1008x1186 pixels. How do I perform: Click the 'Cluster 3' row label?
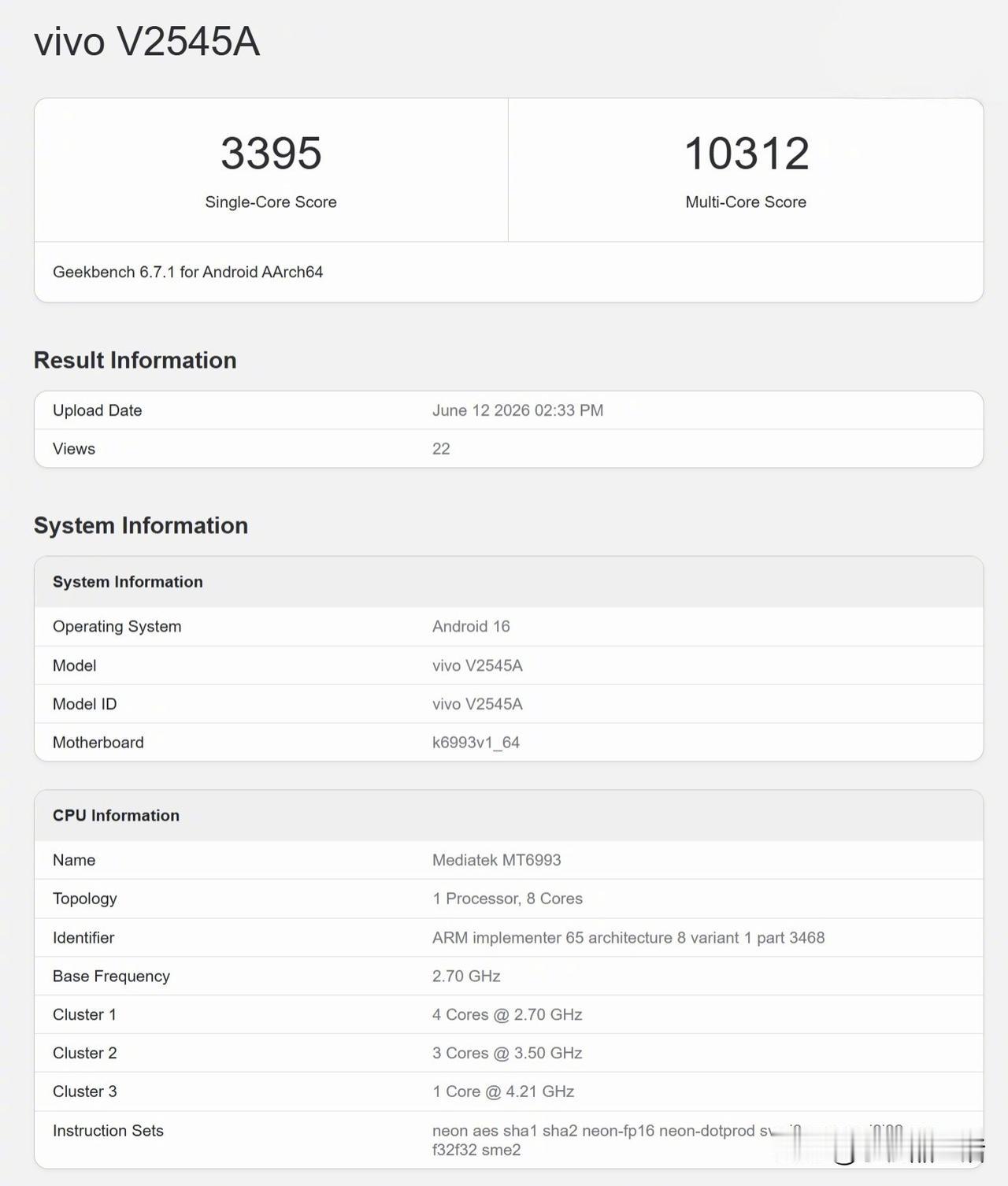pos(84,1091)
